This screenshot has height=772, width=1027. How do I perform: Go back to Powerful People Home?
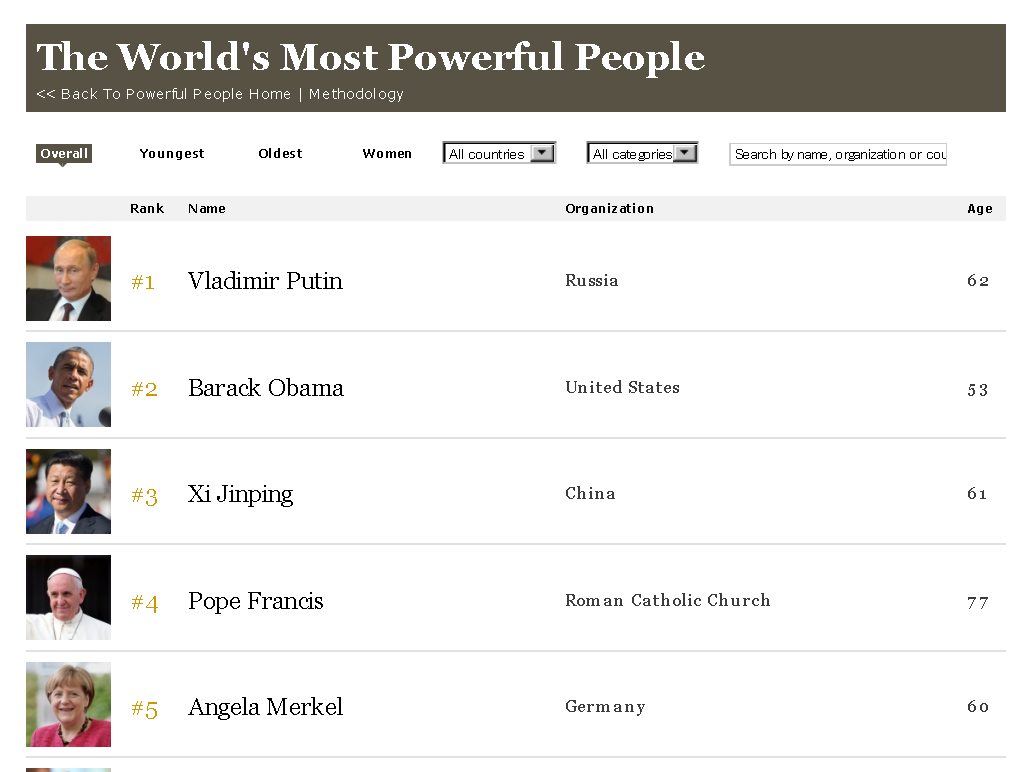pyautogui.click(x=164, y=94)
